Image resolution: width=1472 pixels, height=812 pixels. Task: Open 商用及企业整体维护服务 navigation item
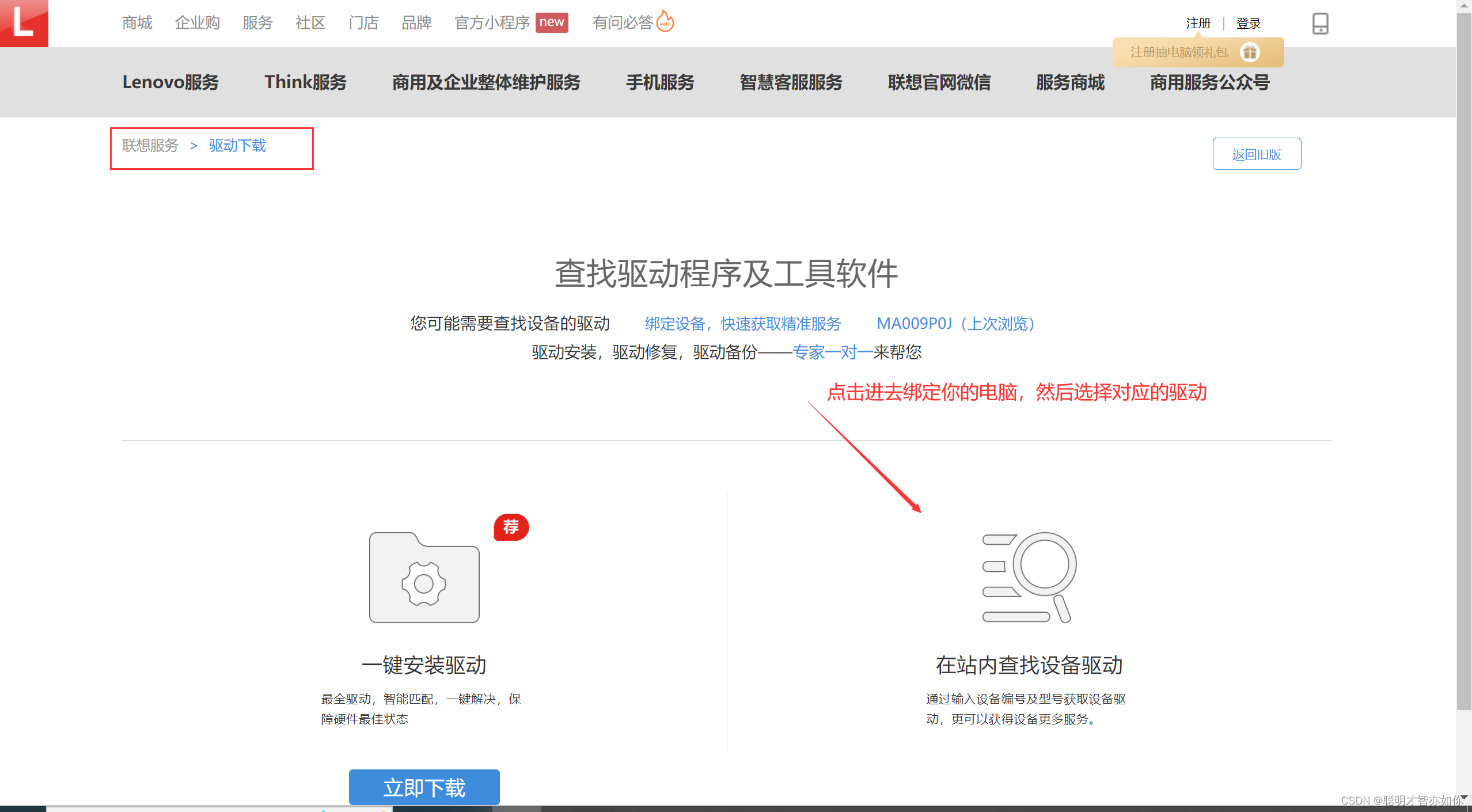486,82
